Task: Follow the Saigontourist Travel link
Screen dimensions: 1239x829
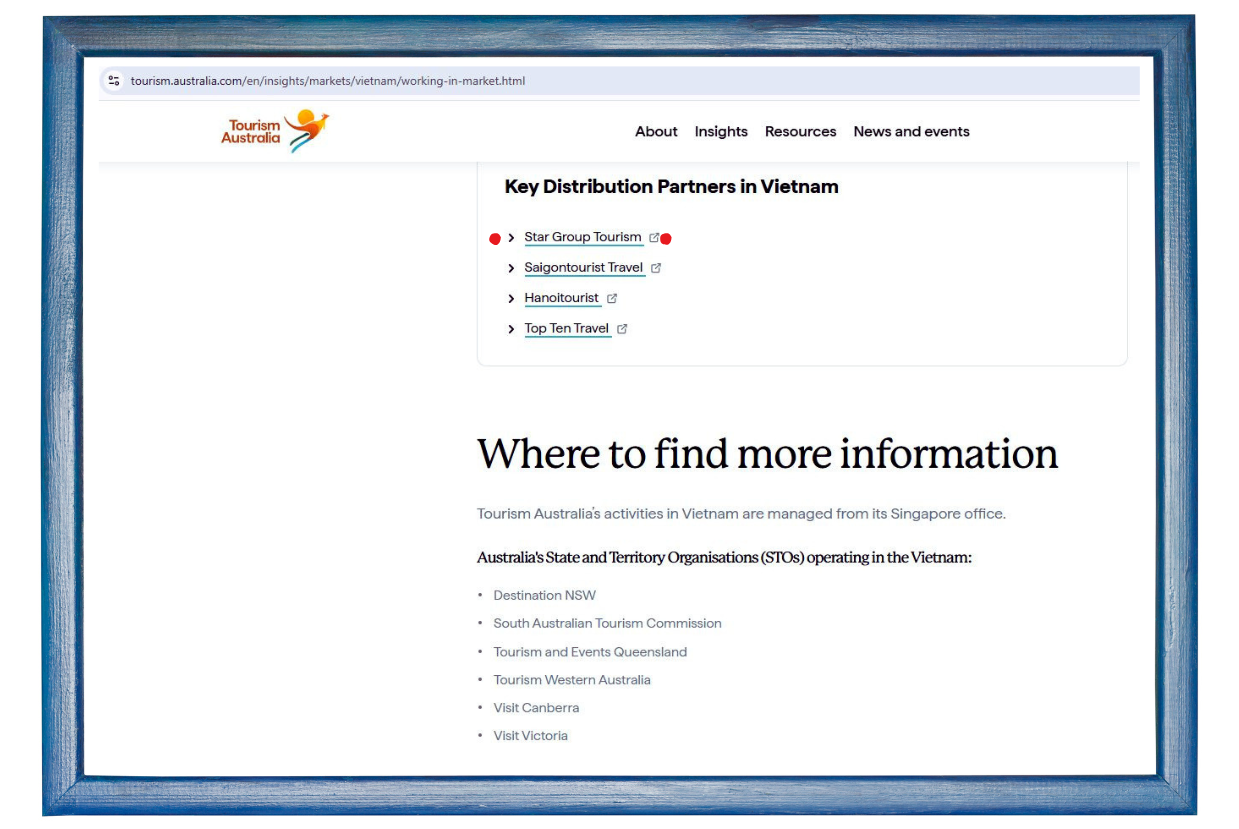Action: coord(584,267)
